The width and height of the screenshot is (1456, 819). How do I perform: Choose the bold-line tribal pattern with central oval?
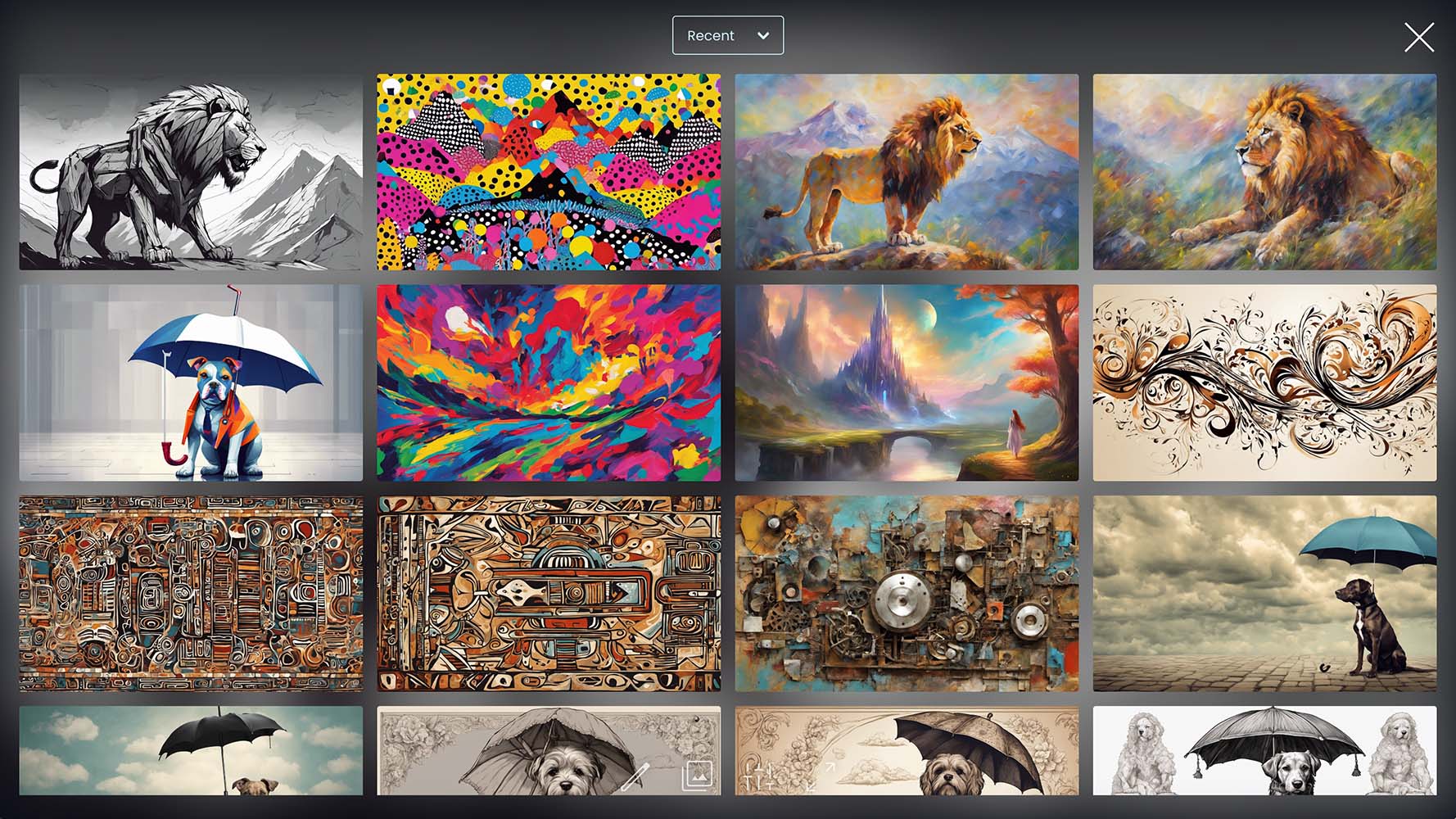(549, 594)
